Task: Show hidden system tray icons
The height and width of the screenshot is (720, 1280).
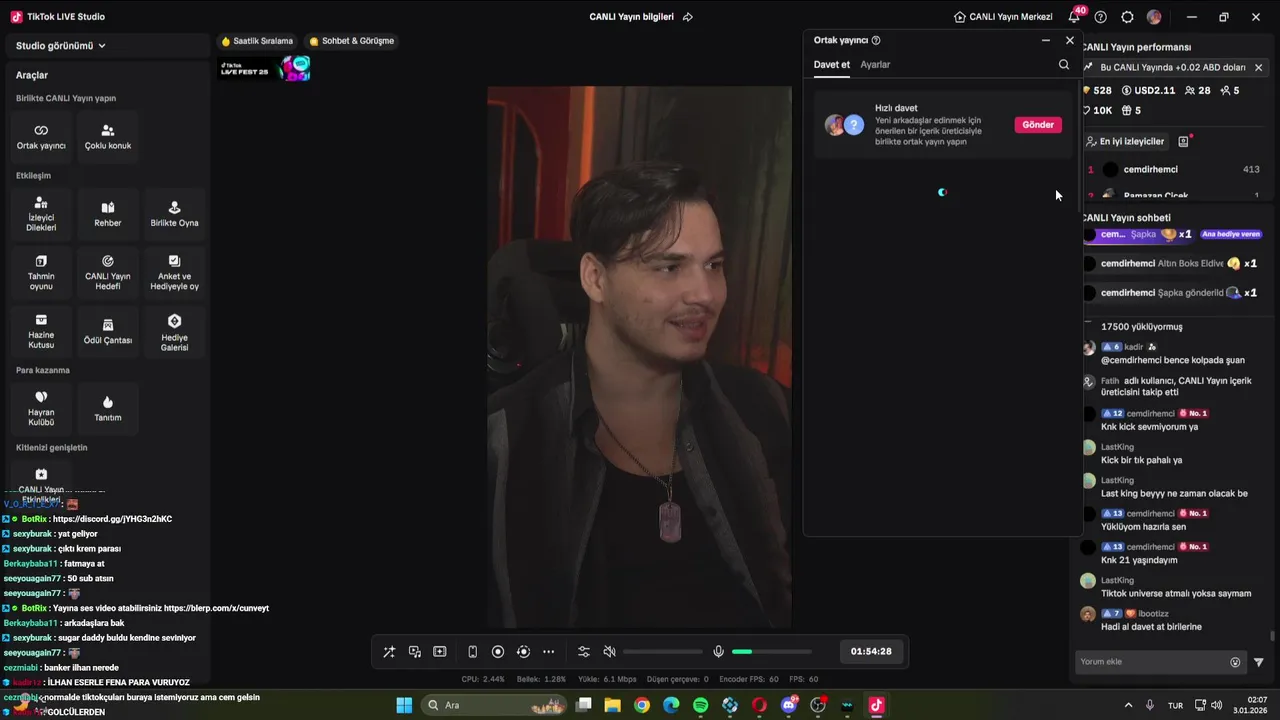Action: (1129, 705)
